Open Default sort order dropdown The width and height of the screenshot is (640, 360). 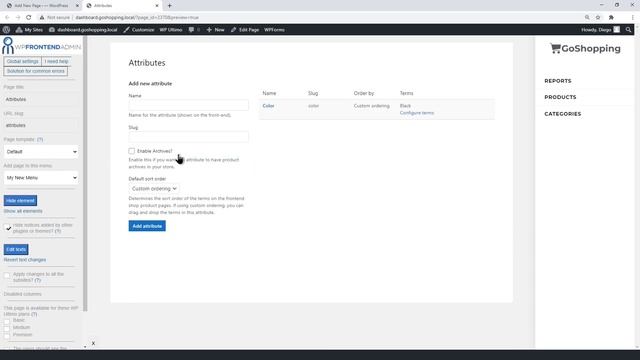[154, 189]
